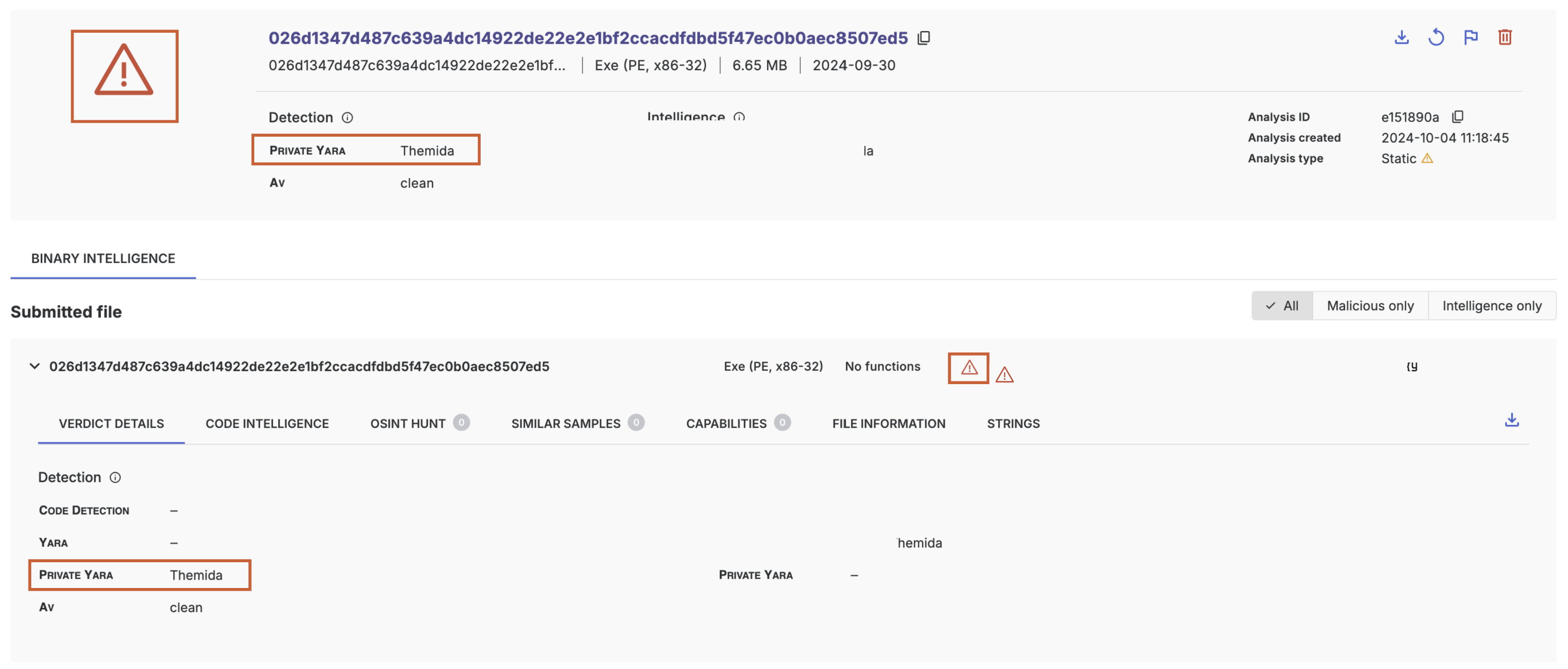Click the info icon next to the top Detection heading
Image resolution: width=1568 pixels, height=669 pixels.
coord(347,117)
